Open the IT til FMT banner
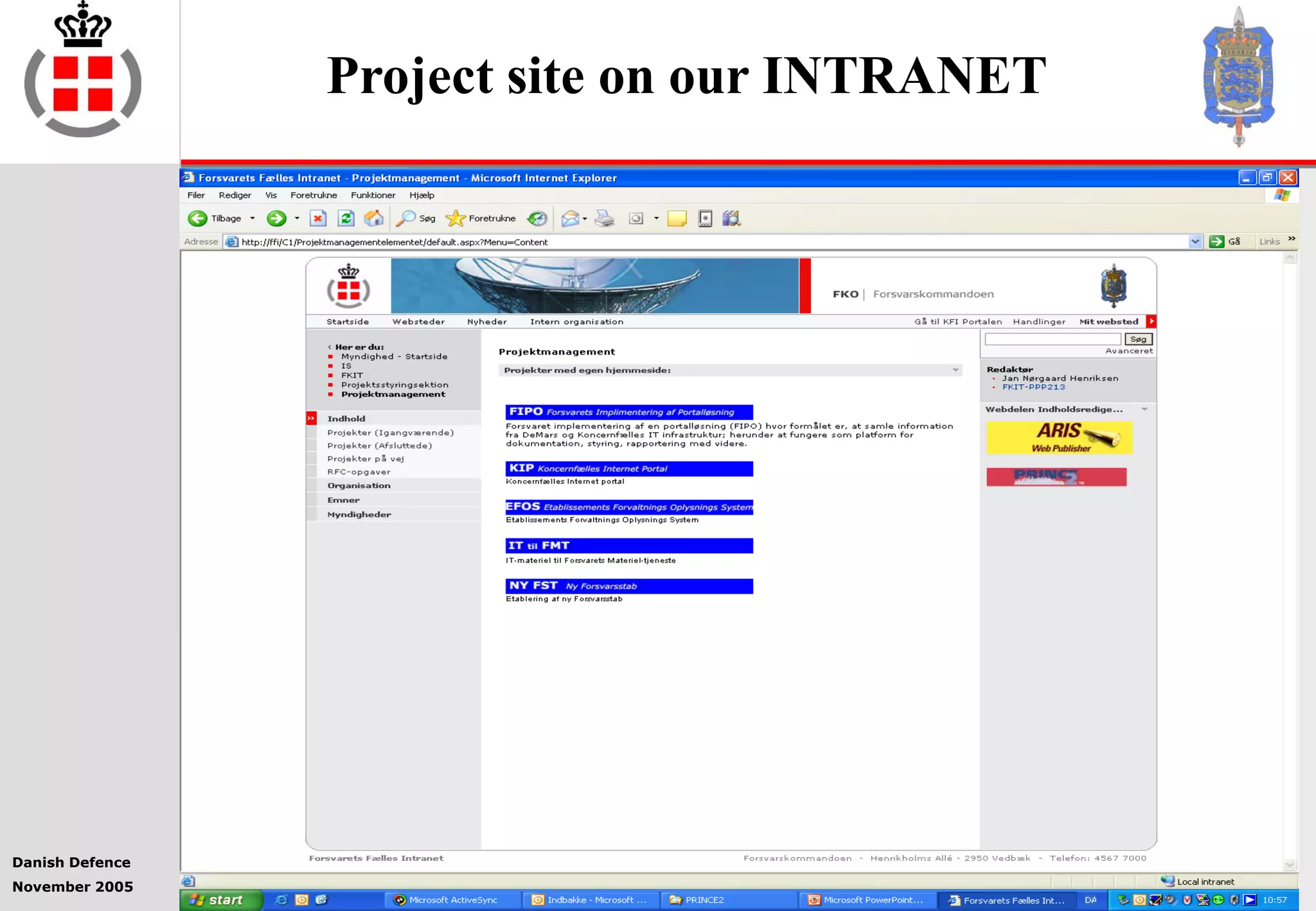 [x=629, y=545]
